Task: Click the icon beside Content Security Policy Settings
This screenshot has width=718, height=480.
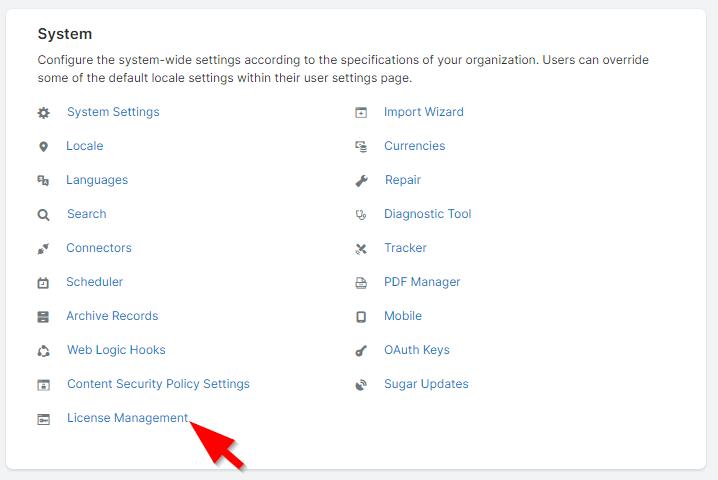Action: coord(44,385)
